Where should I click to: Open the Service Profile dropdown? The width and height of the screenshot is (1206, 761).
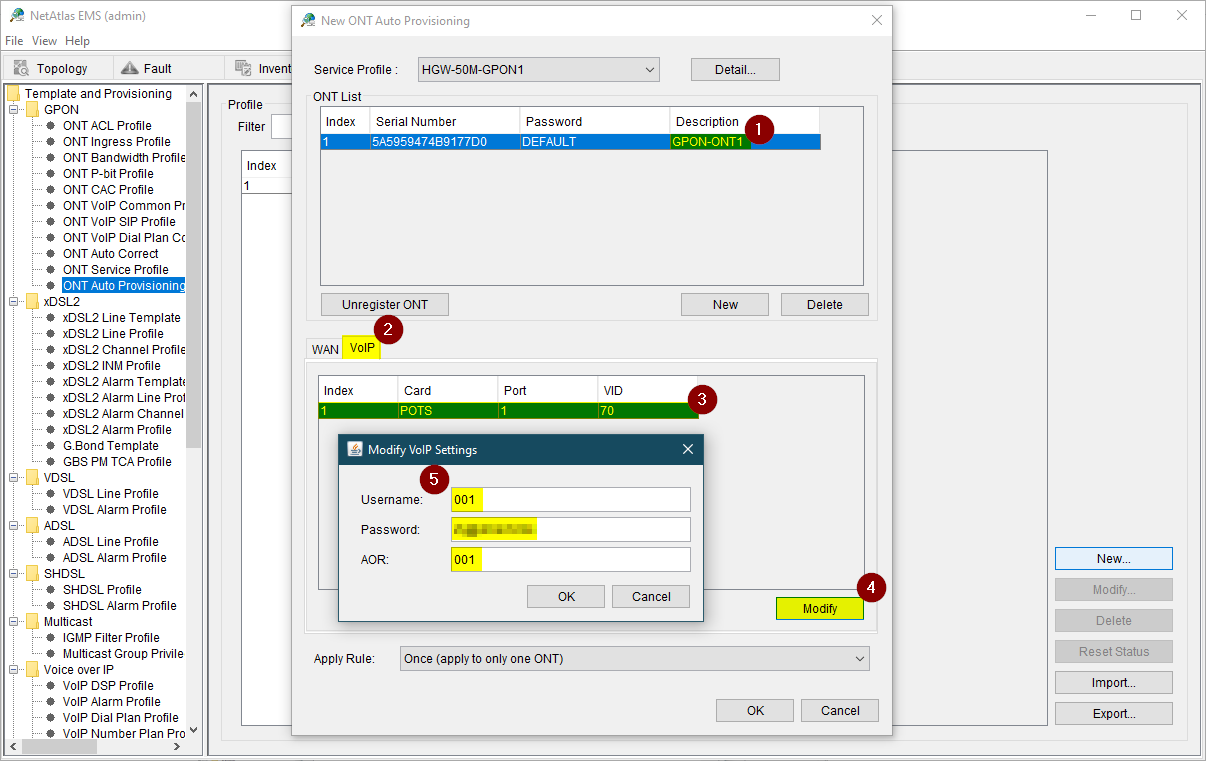(538, 70)
